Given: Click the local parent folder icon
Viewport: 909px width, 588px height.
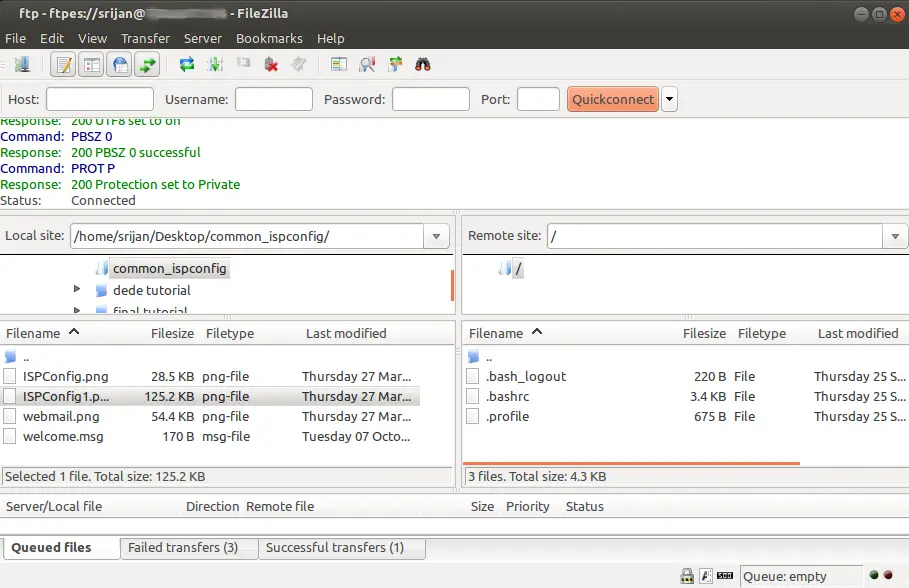Looking at the screenshot, I should tap(10, 357).
